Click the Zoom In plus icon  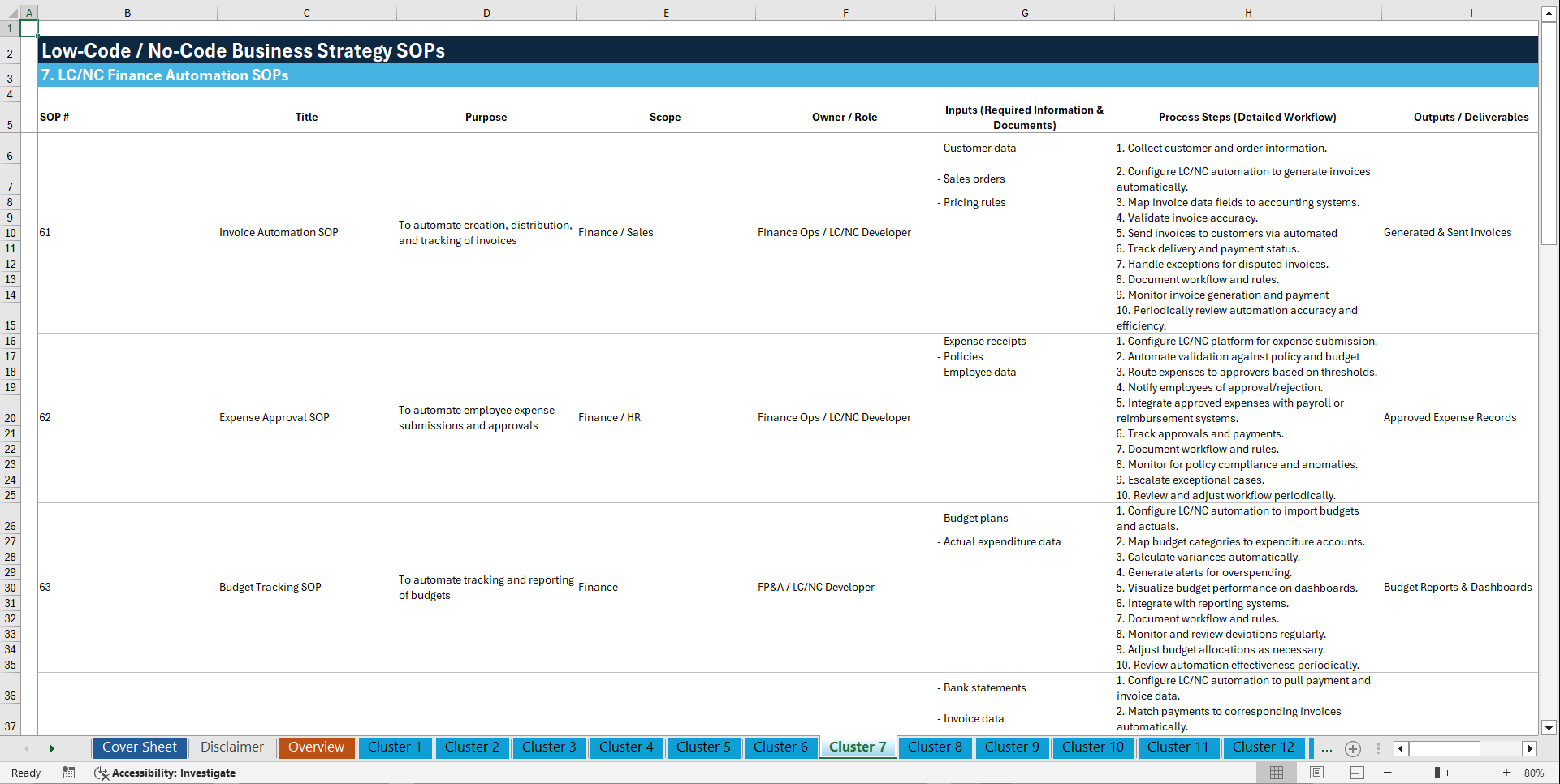(1508, 773)
